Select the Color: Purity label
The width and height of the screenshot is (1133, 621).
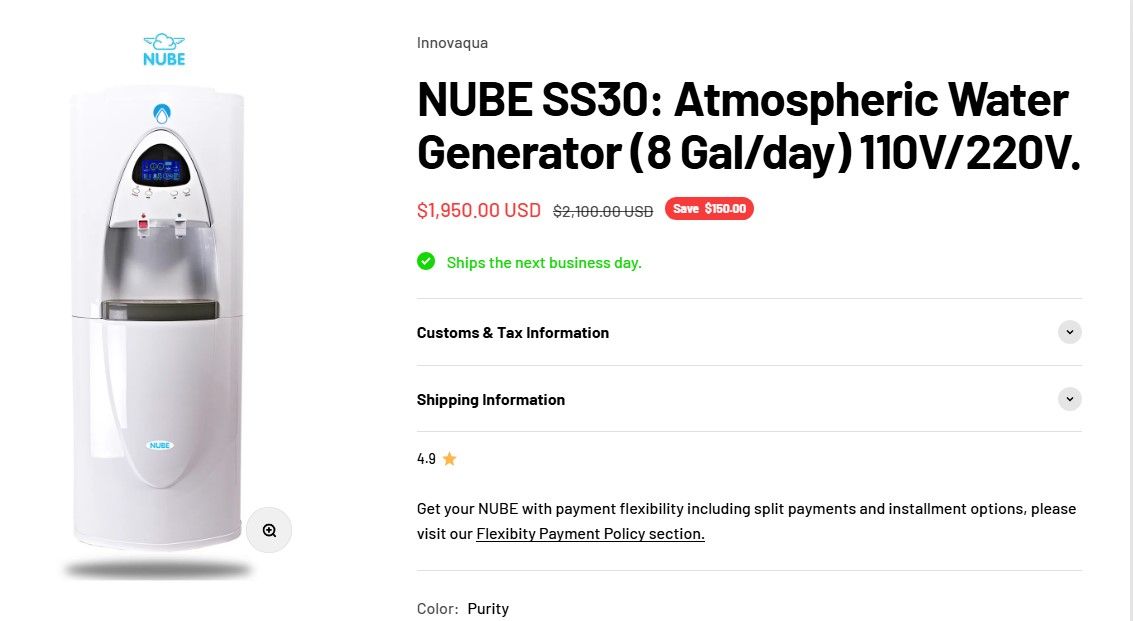coord(463,608)
